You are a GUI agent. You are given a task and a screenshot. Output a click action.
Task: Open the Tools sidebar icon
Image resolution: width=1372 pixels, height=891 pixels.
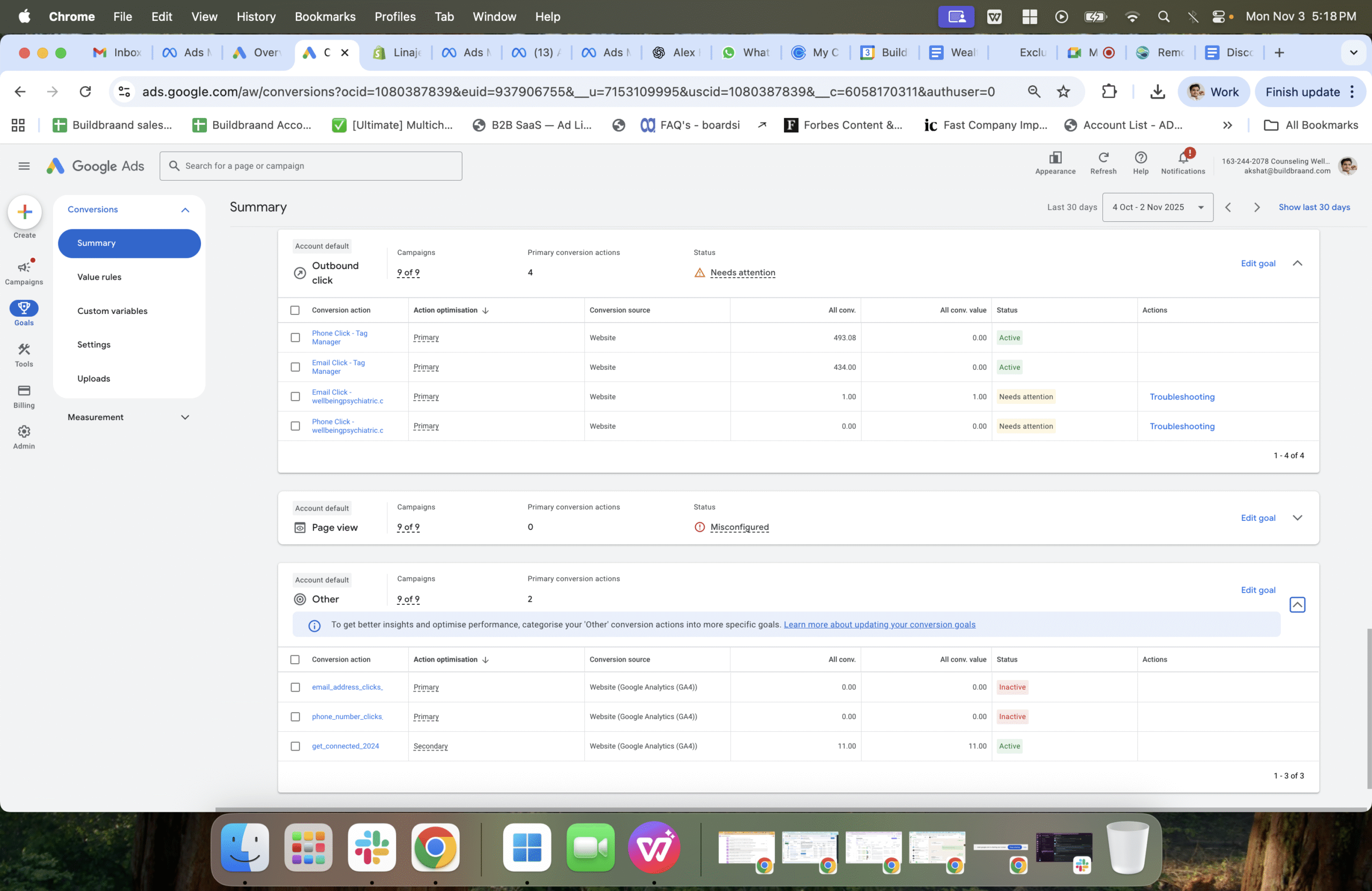(x=24, y=350)
